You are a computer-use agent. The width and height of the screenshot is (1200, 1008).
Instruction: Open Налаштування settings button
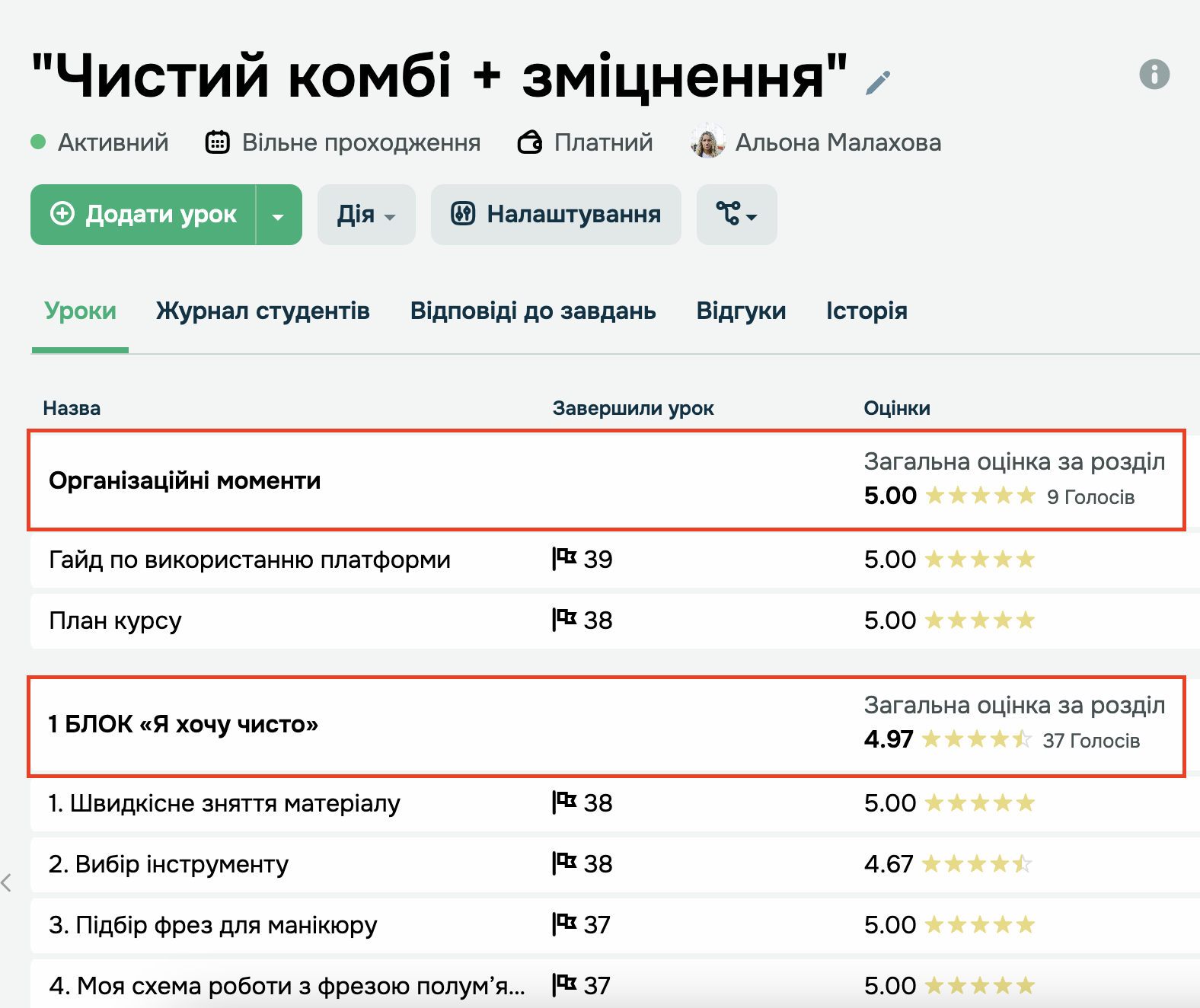556,215
